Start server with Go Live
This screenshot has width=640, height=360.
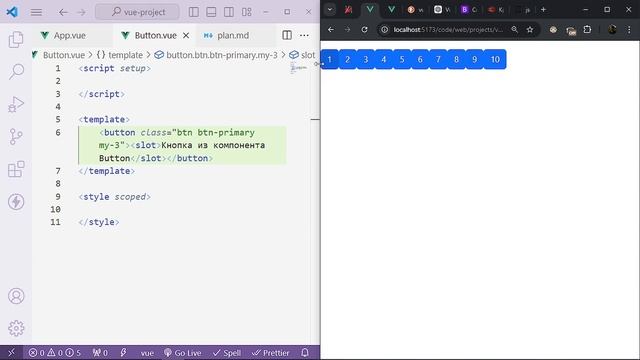tap(183, 353)
